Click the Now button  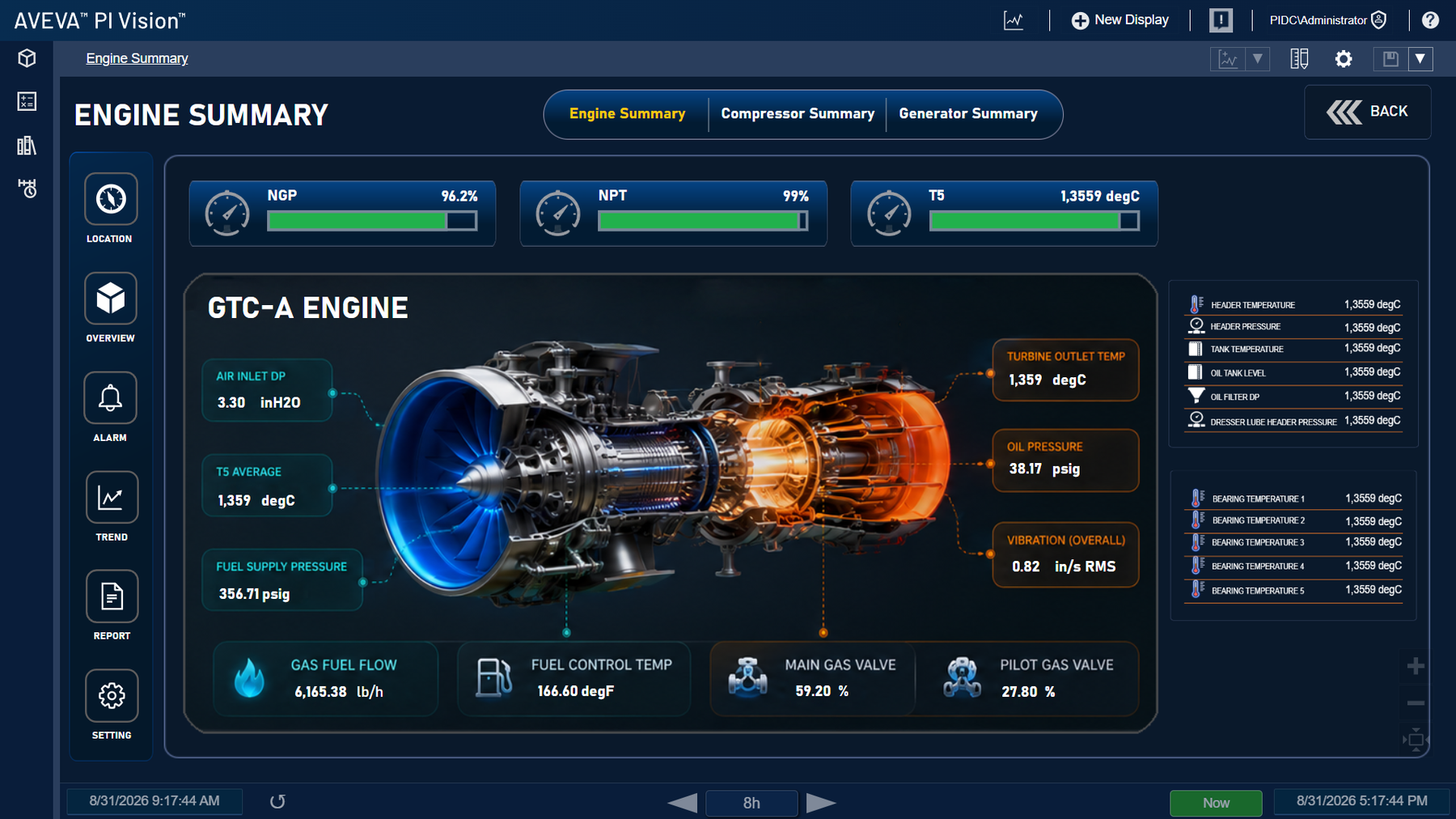(x=1216, y=803)
